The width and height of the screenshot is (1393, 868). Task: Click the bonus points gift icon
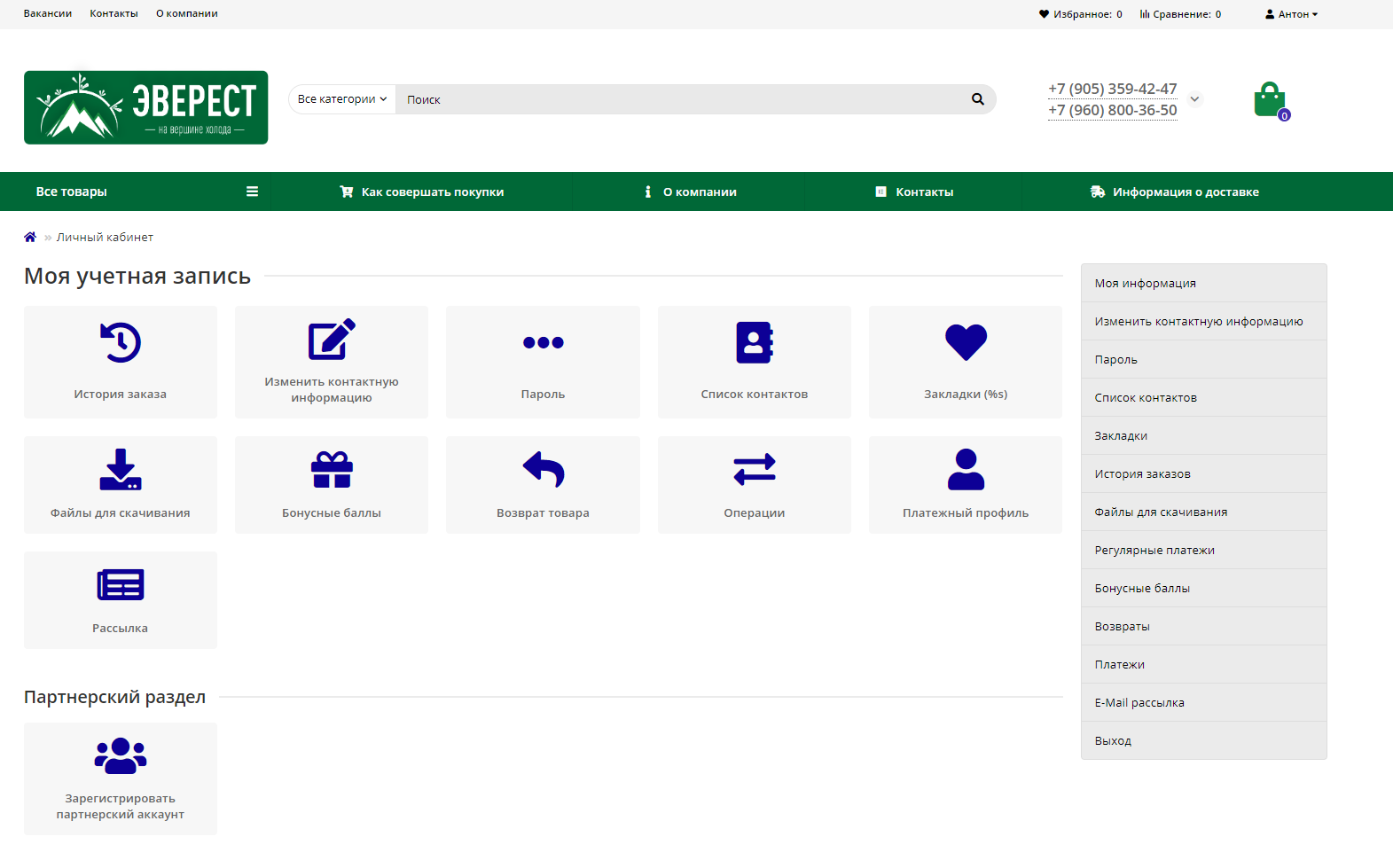pyautogui.click(x=332, y=470)
